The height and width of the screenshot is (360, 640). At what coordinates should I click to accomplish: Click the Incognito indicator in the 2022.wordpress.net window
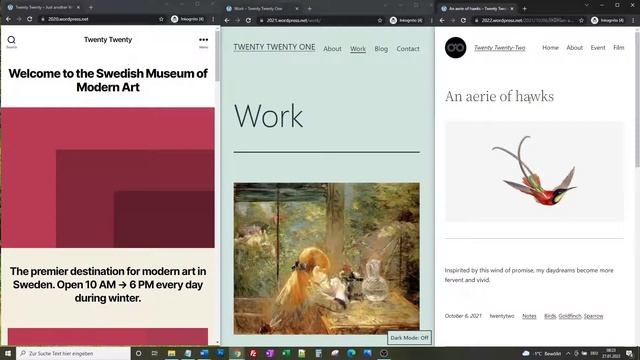608,20
